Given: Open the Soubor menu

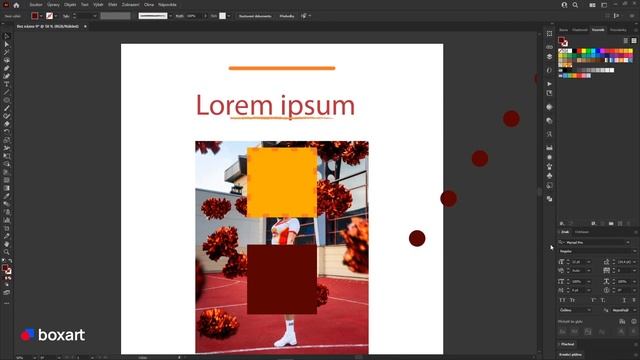Looking at the screenshot, I should tap(36, 5).
